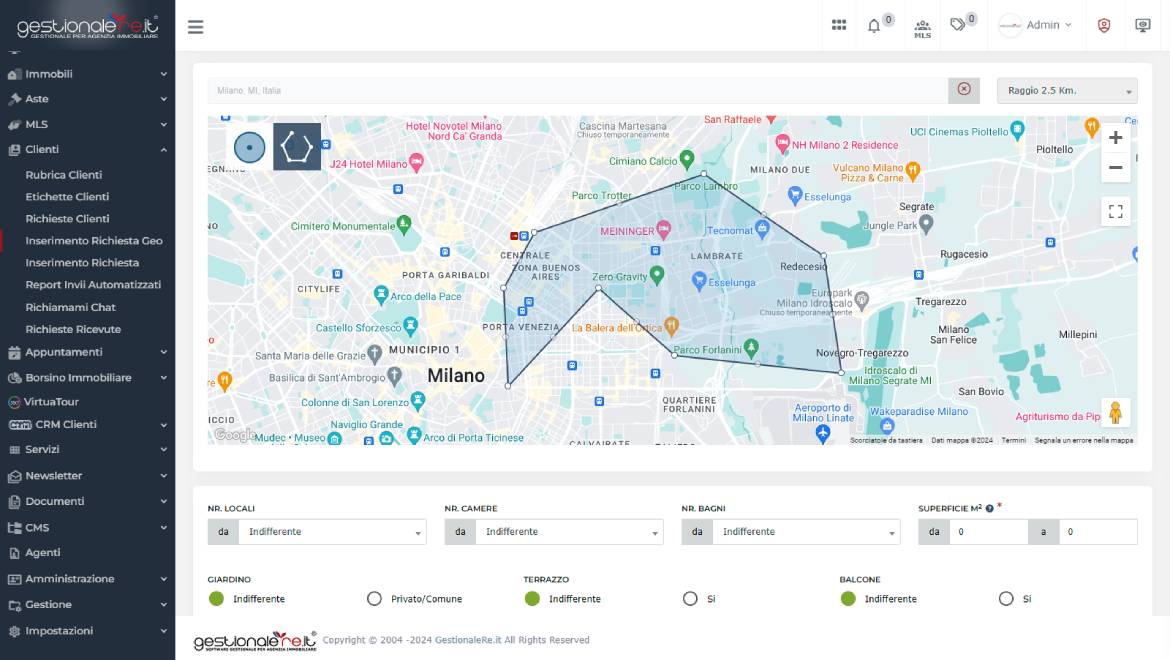Click the Milano address search field
This screenshot has width=1170, height=660.
click(x=578, y=90)
